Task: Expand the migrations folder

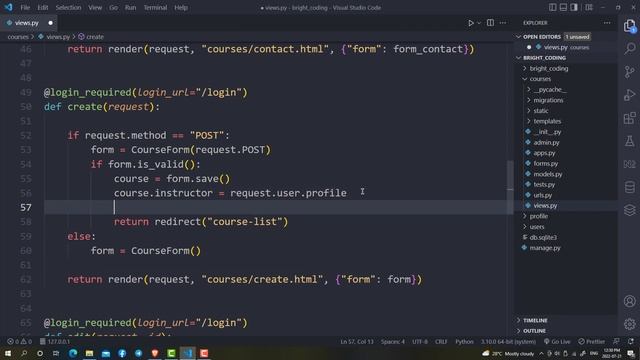Action: (x=529, y=100)
